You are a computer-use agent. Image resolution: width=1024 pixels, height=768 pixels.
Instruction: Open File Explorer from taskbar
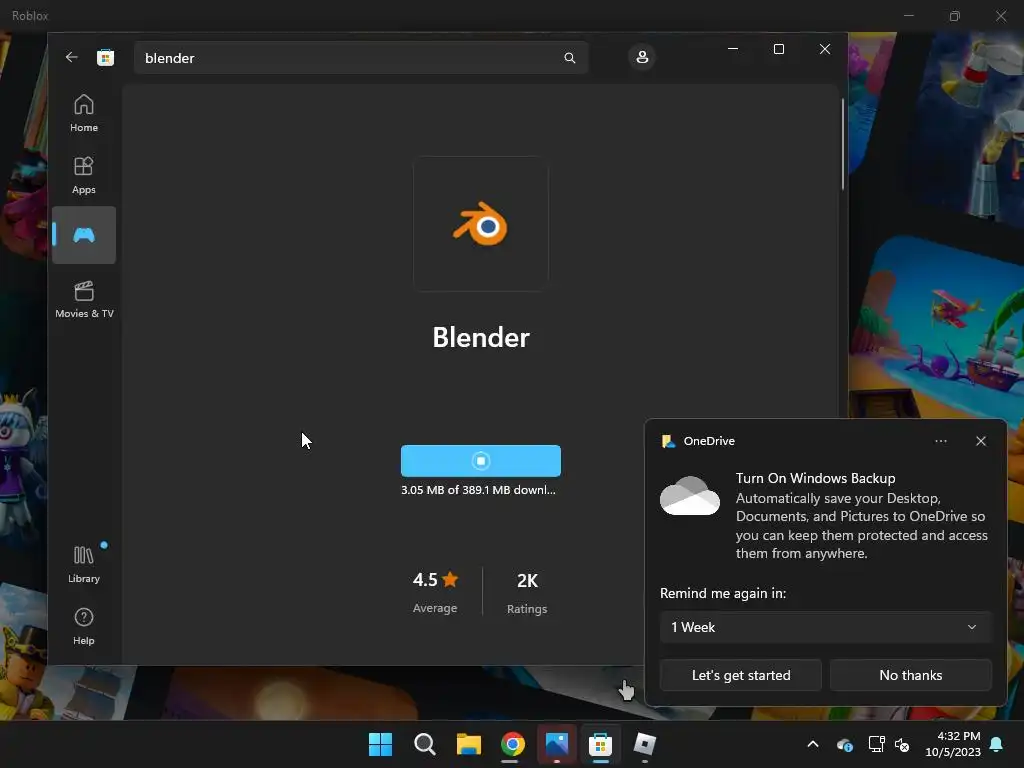468,744
